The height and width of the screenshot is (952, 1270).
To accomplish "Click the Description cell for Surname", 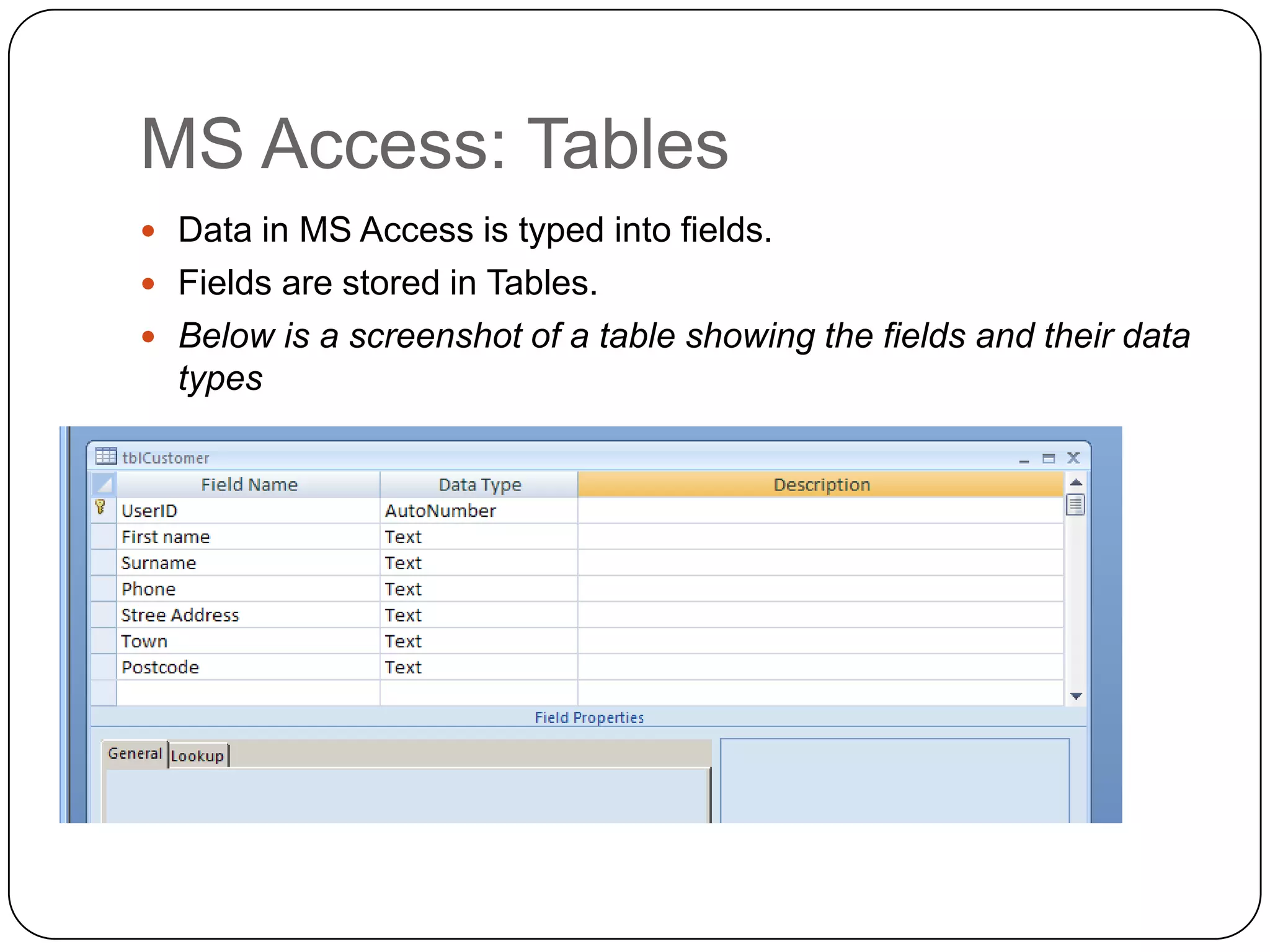I will 821,563.
